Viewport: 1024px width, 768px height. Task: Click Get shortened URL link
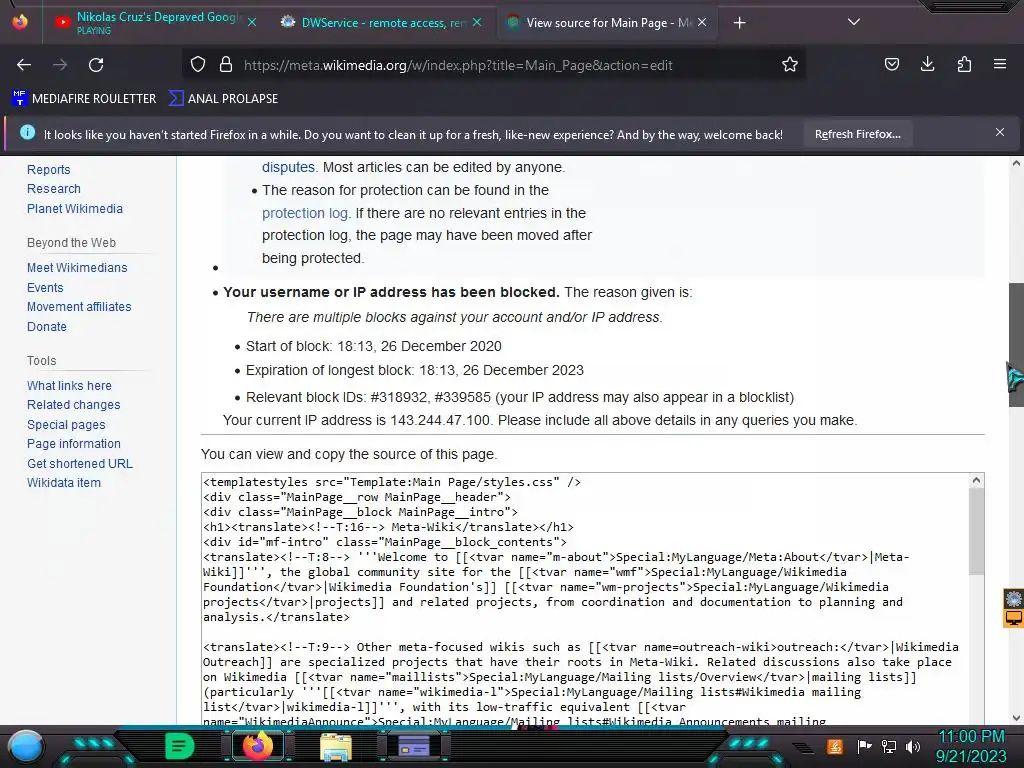click(80, 464)
